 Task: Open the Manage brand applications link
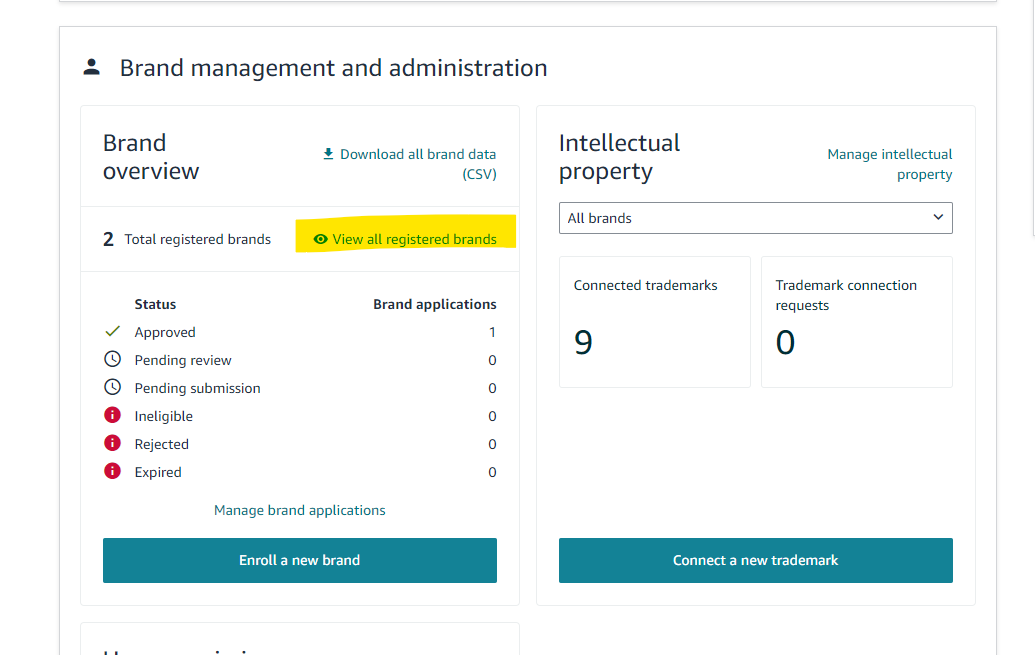coord(299,510)
